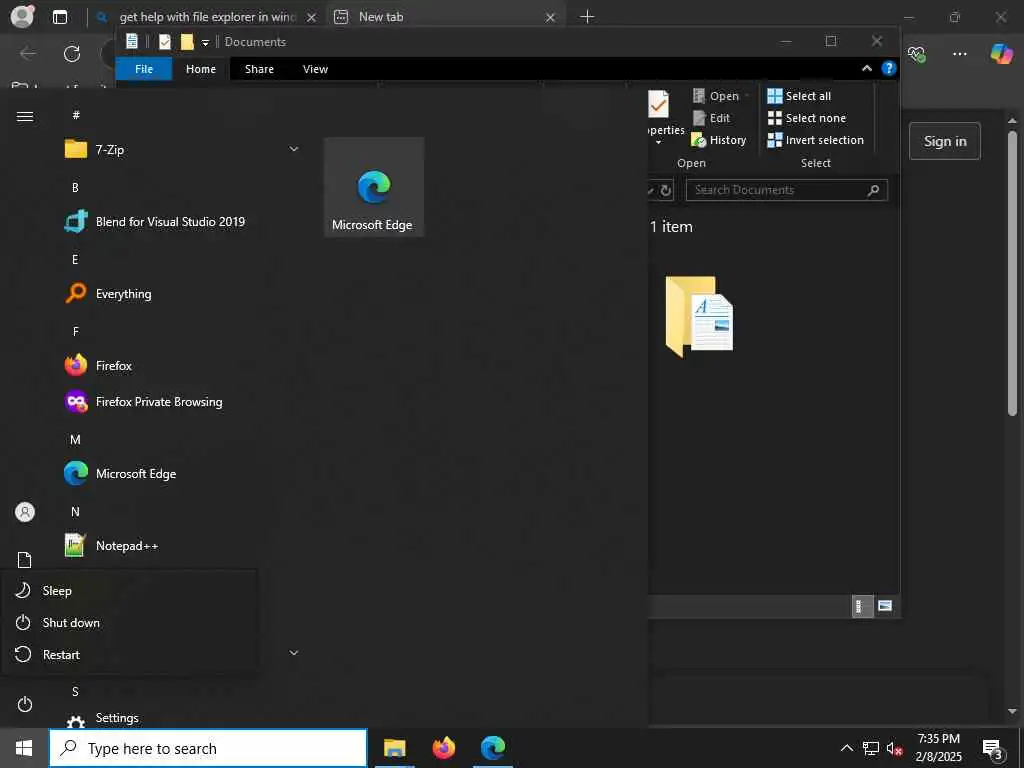The height and width of the screenshot is (768, 1024).
Task: Click the Windows Start button
Action: coord(24,748)
